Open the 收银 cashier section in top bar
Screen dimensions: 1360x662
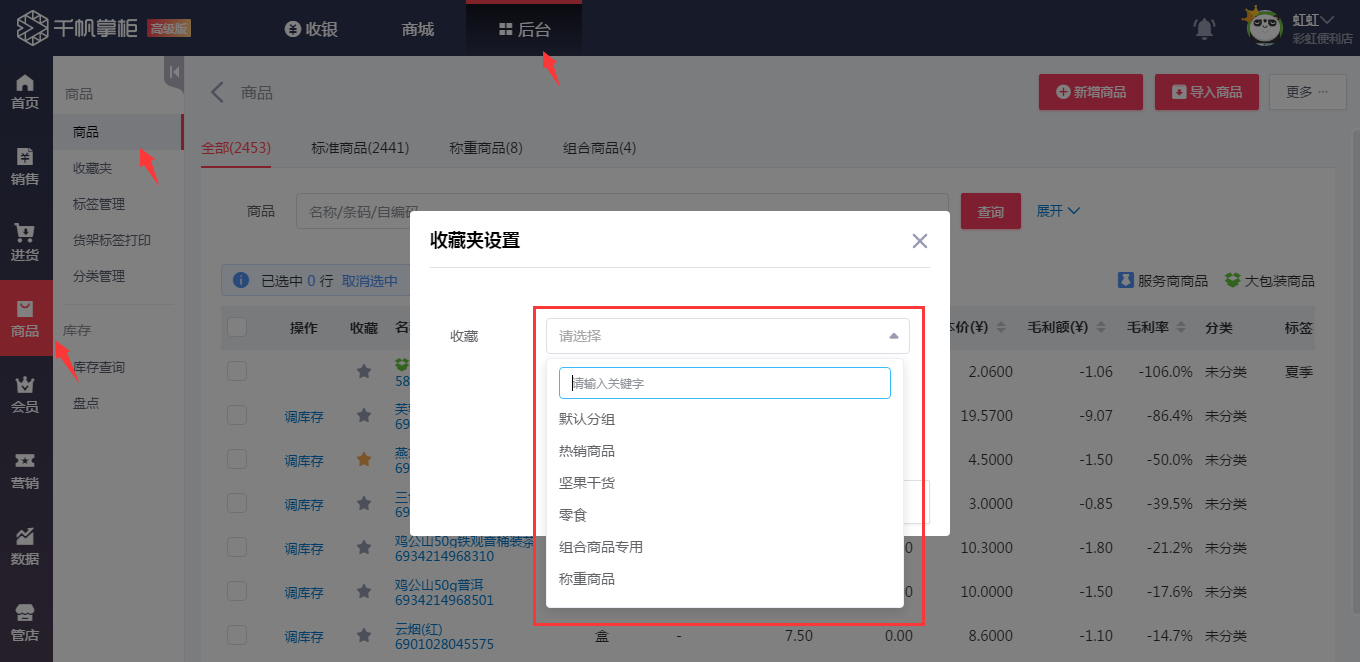tap(311, 28)
